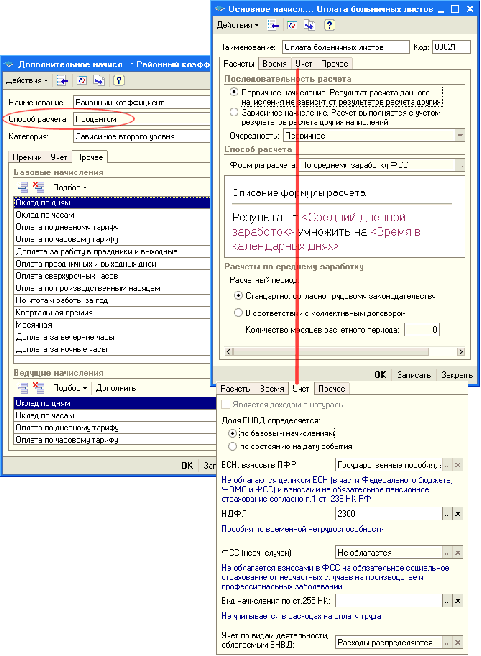Toggle Является доходом в натуральной форме checkbox
481x656 pixels.
tap(225, 404)
